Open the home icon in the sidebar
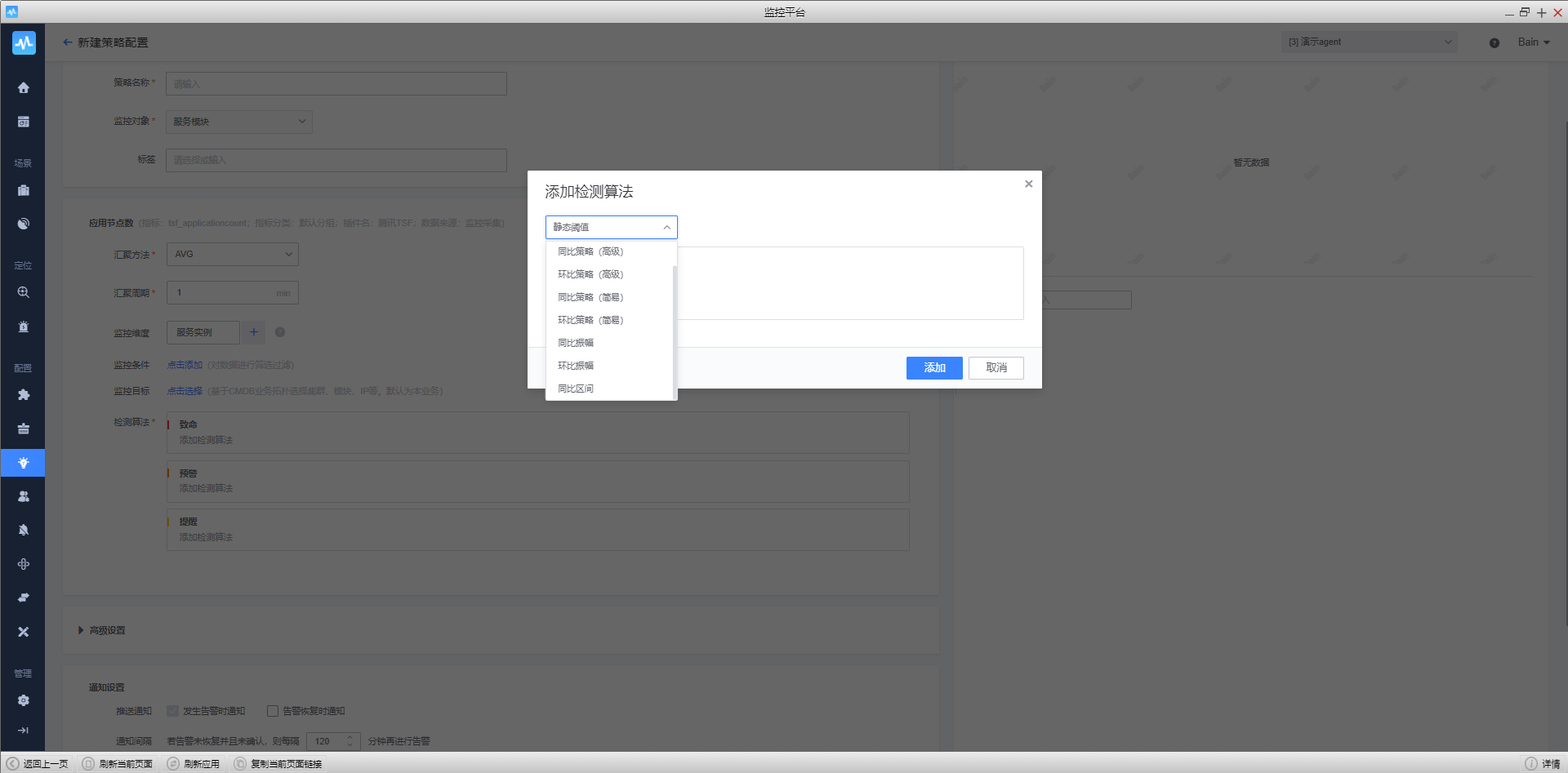 [24, 87]
